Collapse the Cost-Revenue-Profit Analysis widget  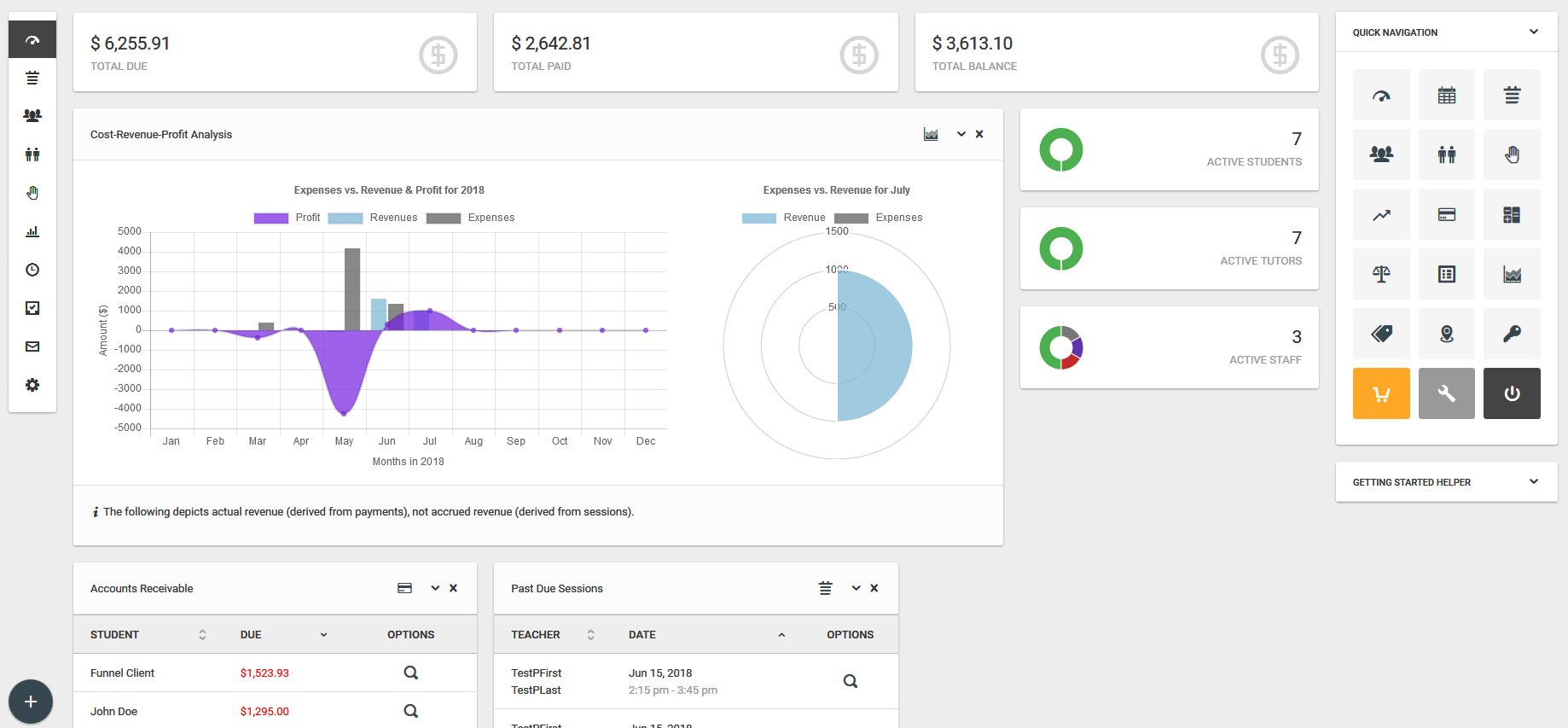pyautogui.click(x=961, y=134)
